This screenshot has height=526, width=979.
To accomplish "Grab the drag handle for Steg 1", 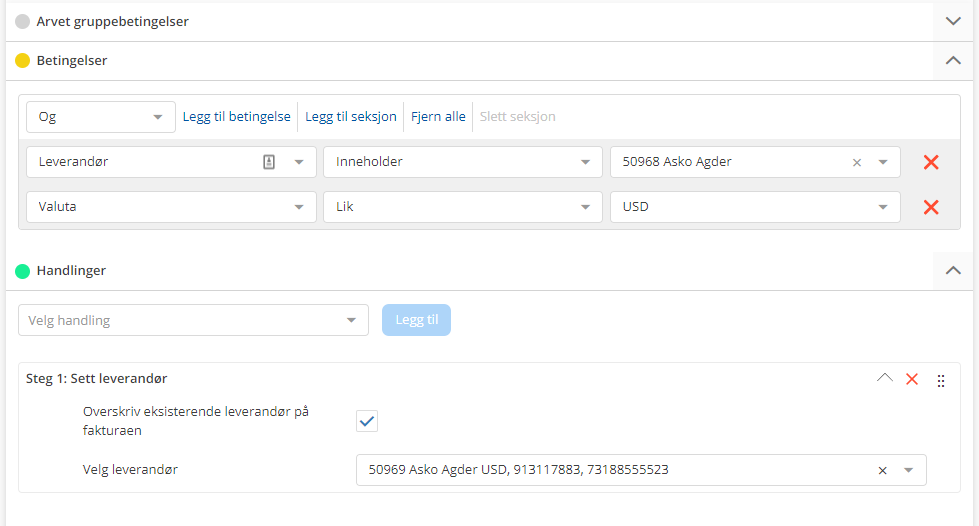I will (x=940, y=380).
